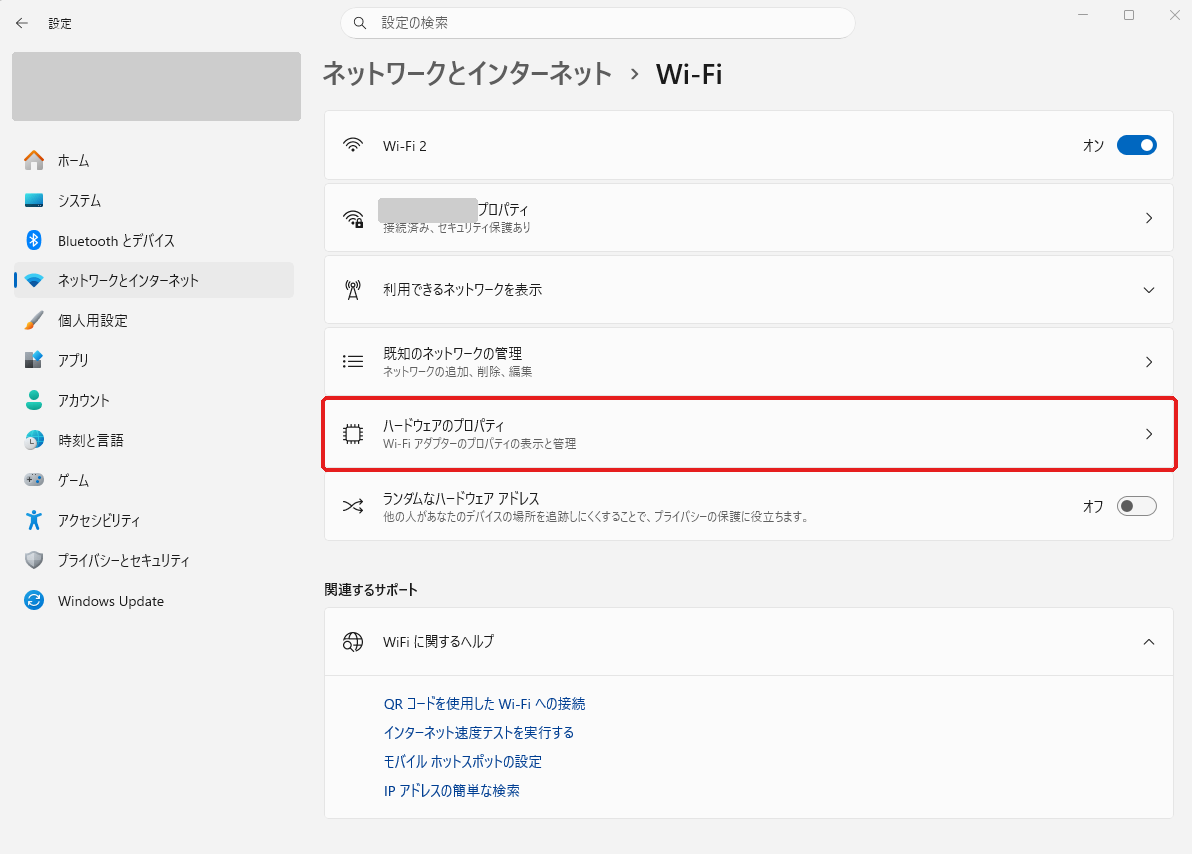
Task: Click WiFi に関するヘルプ header text
Action: 438,642
